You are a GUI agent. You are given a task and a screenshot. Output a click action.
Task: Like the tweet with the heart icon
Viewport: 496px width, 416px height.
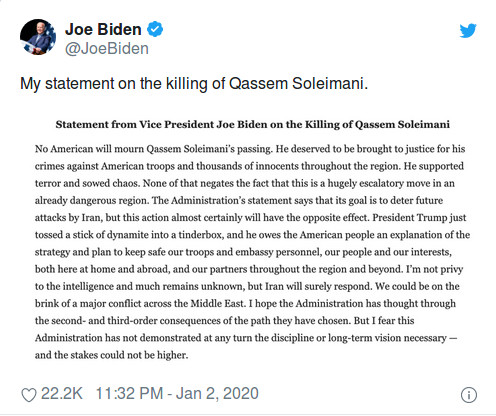click(x=29, y=395)
